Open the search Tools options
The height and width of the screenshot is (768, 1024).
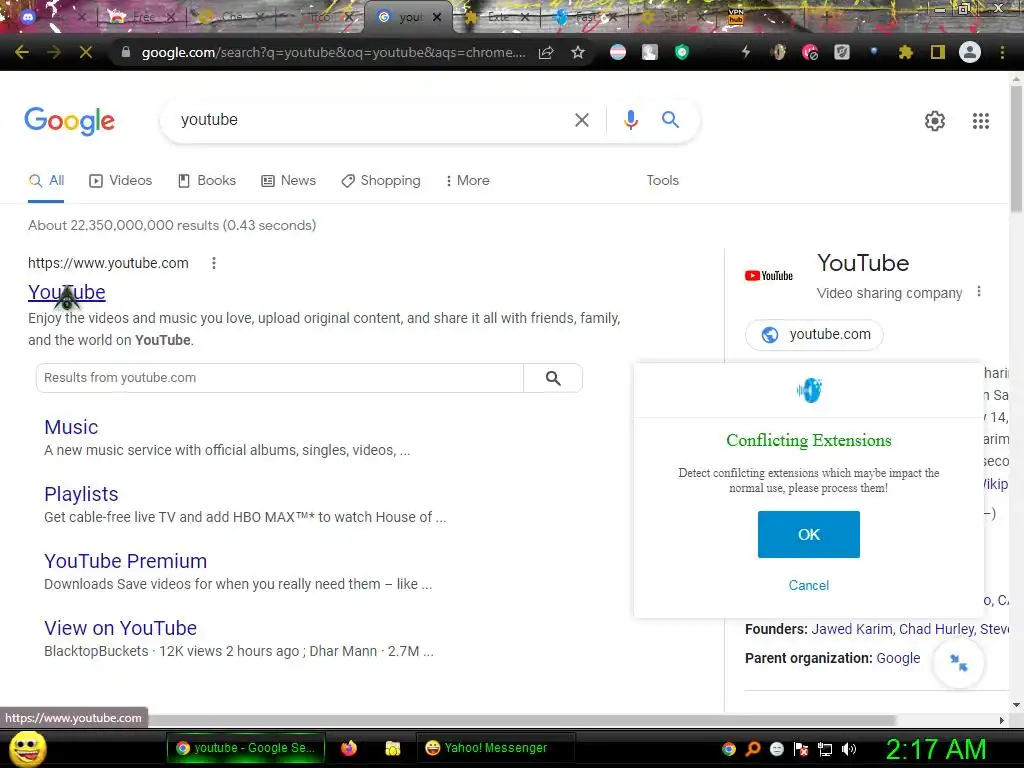pos(662,181)
